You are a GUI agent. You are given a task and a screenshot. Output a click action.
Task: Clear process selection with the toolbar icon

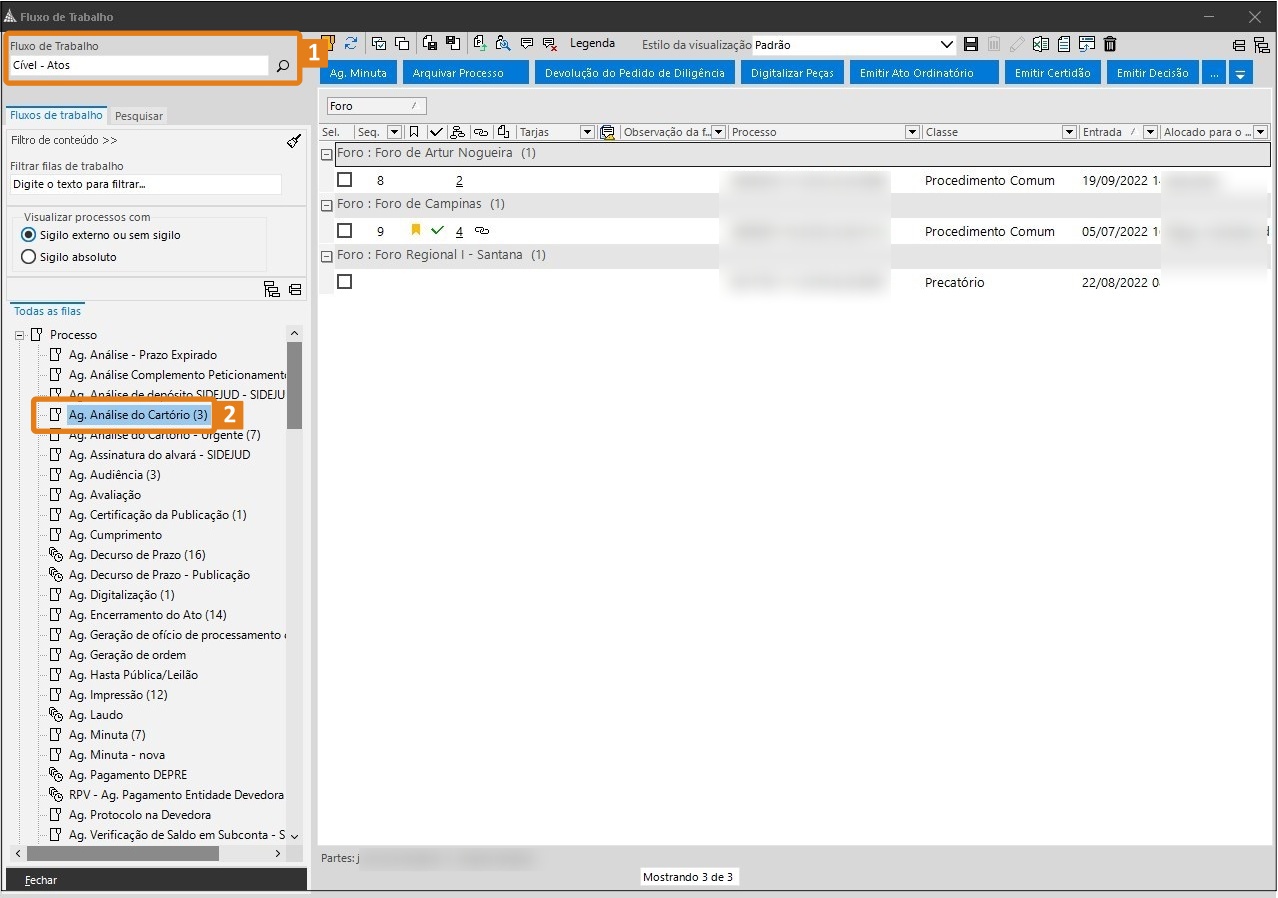tap(402, 44)
